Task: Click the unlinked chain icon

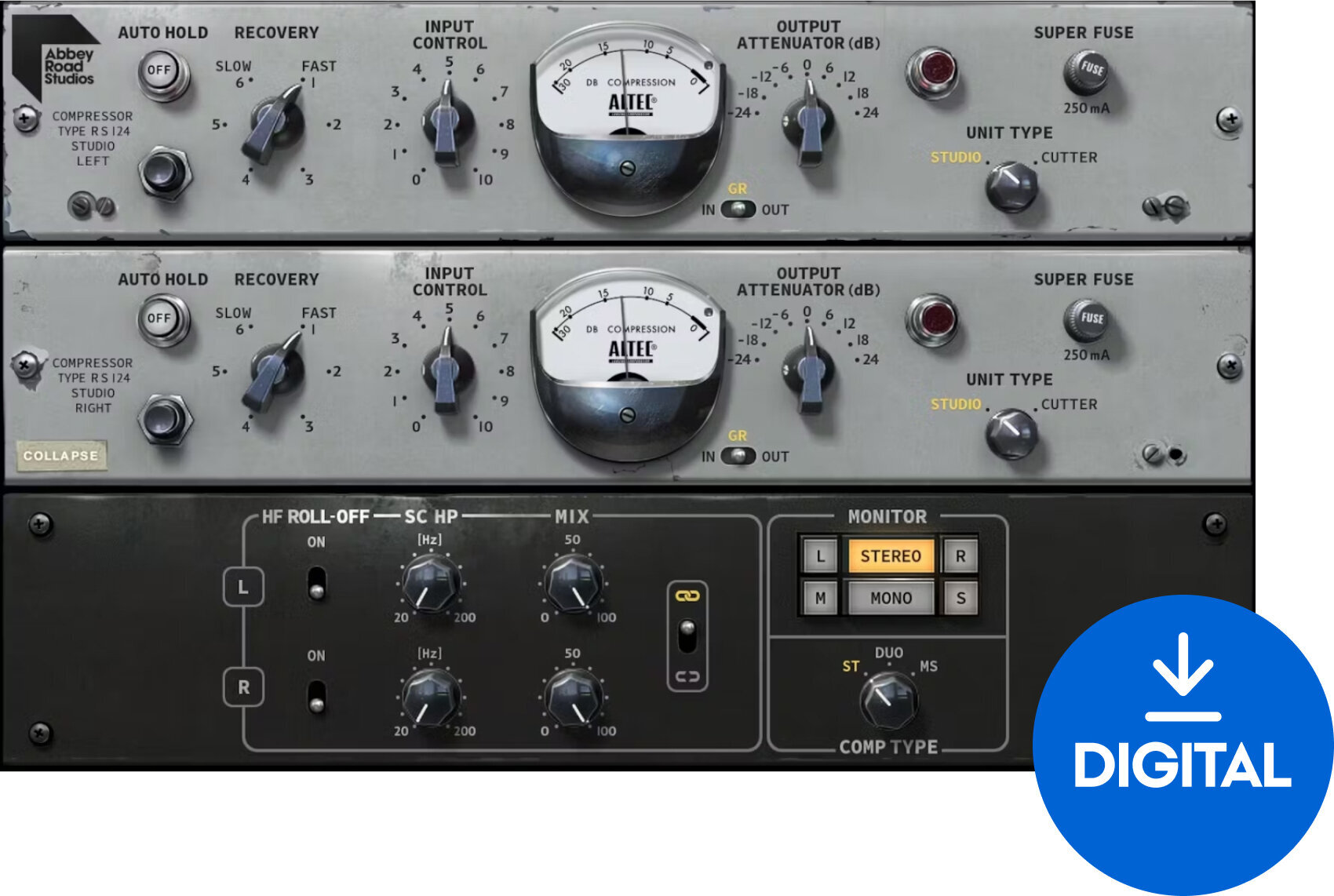Action: click(x=687, y=676)
